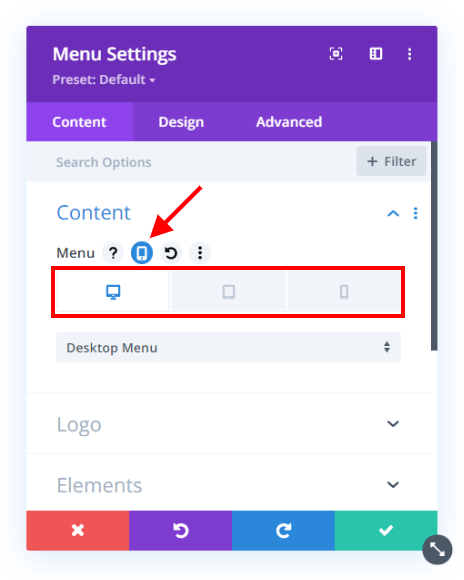
Task: Expand the Elements section
Action: 229,485
